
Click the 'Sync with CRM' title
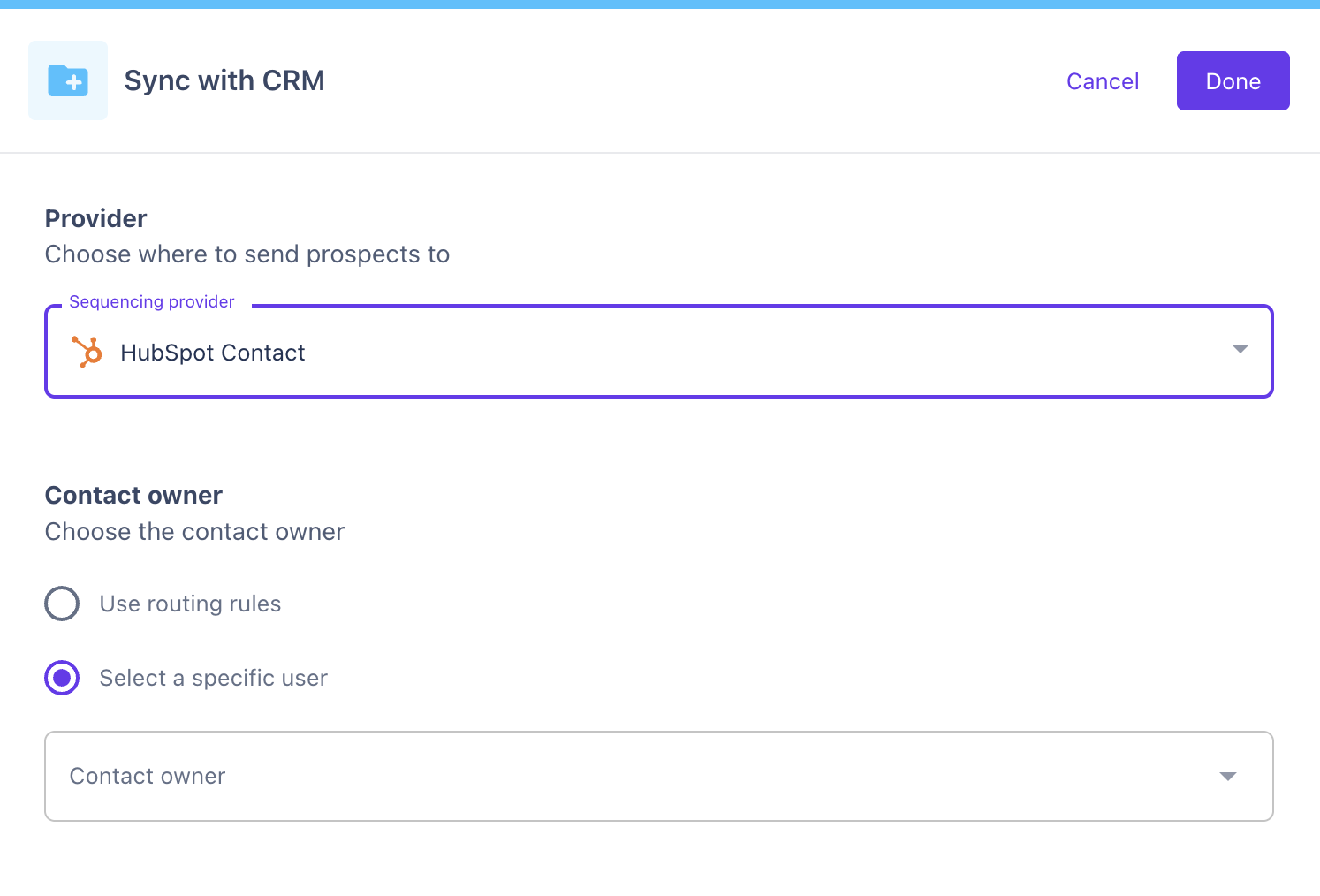224,80
